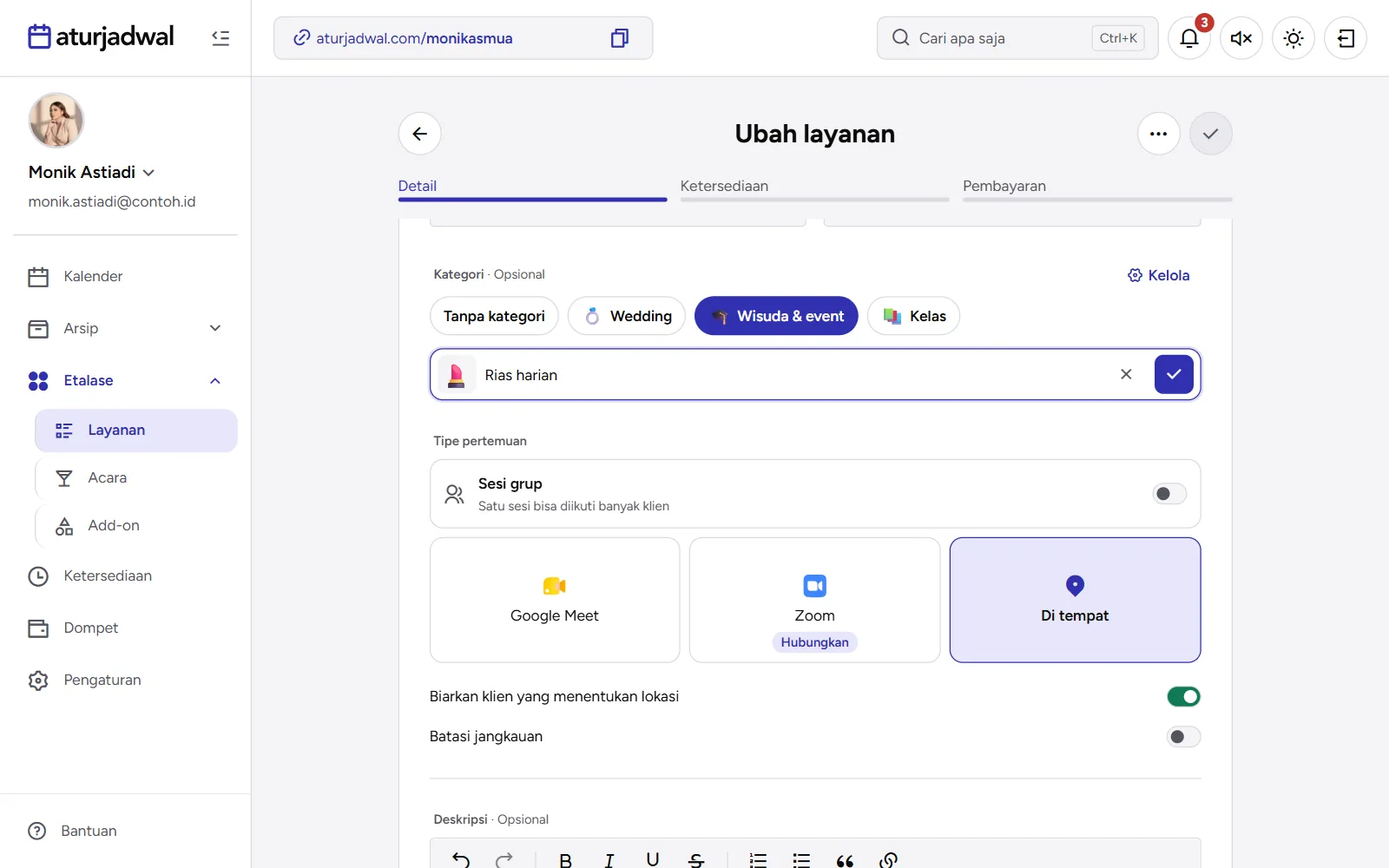This screenshot has width=1389, height=868.
Task: Click the logout icon
Action: click(x=1346, y=38)
